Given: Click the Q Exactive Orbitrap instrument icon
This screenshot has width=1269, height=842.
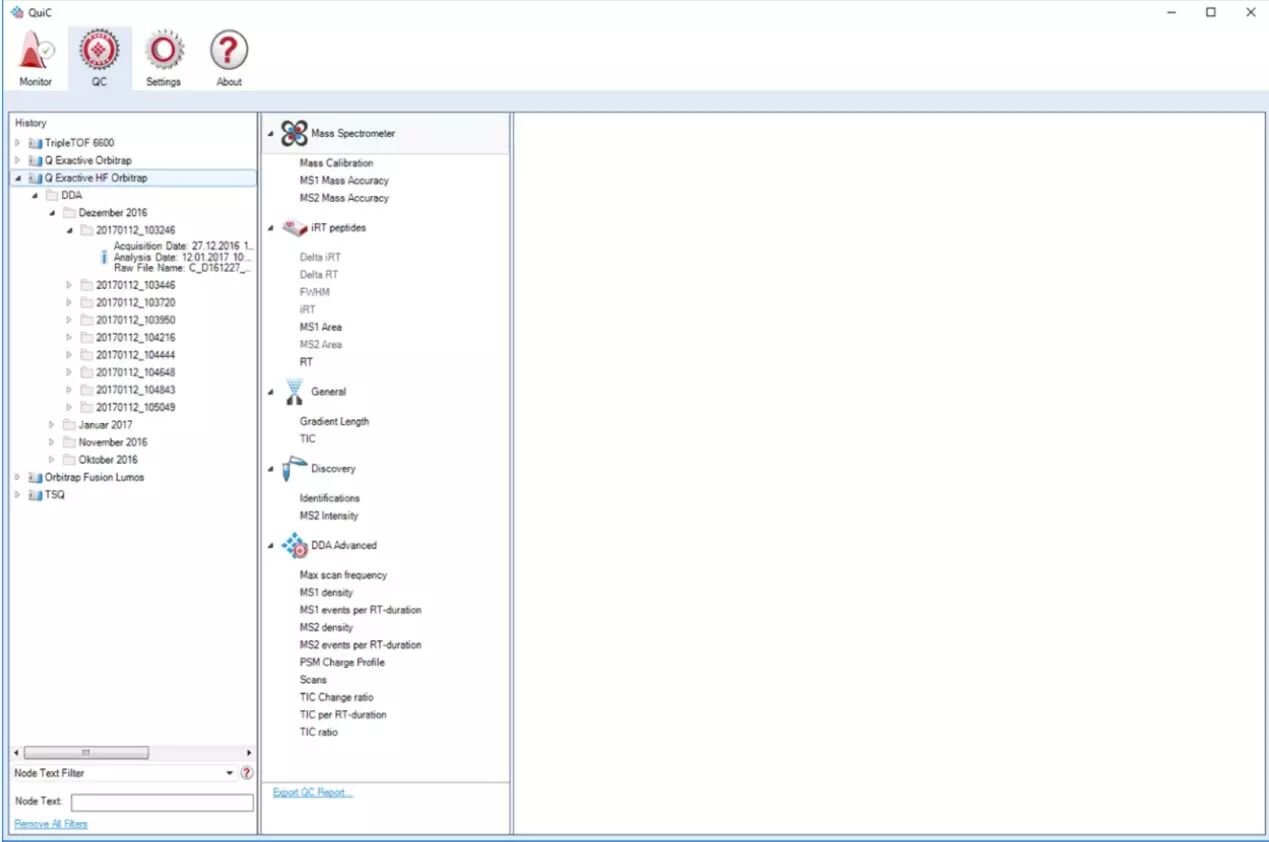Looking at the screenshot, I should 36,160.
